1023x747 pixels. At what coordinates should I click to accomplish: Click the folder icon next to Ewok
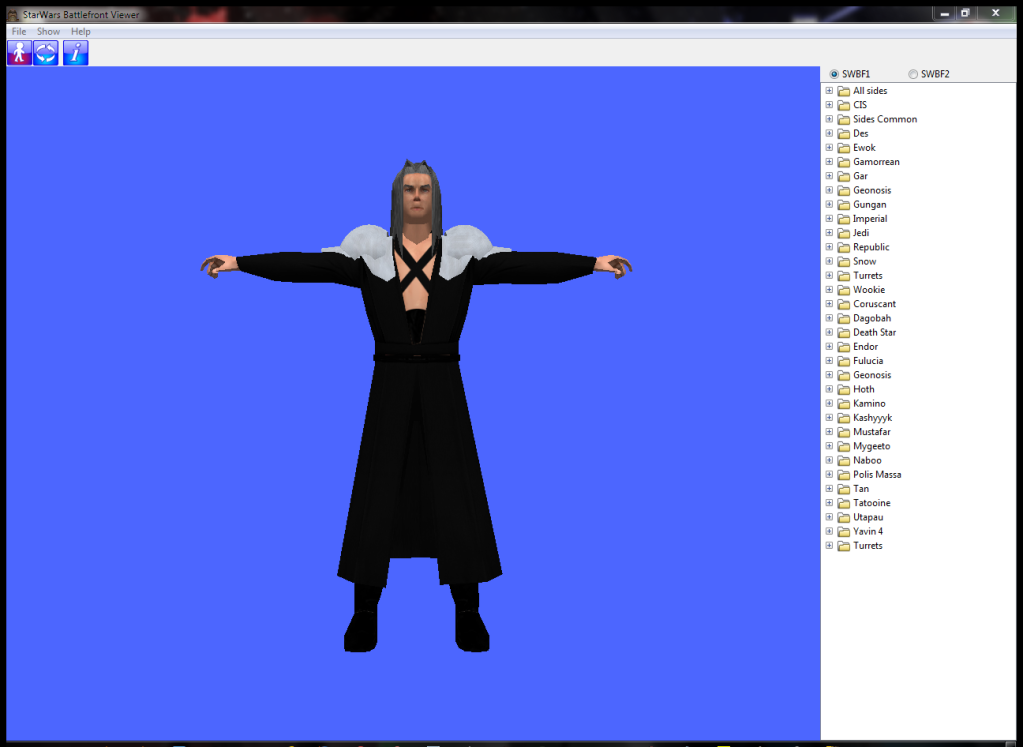[844, 148]
